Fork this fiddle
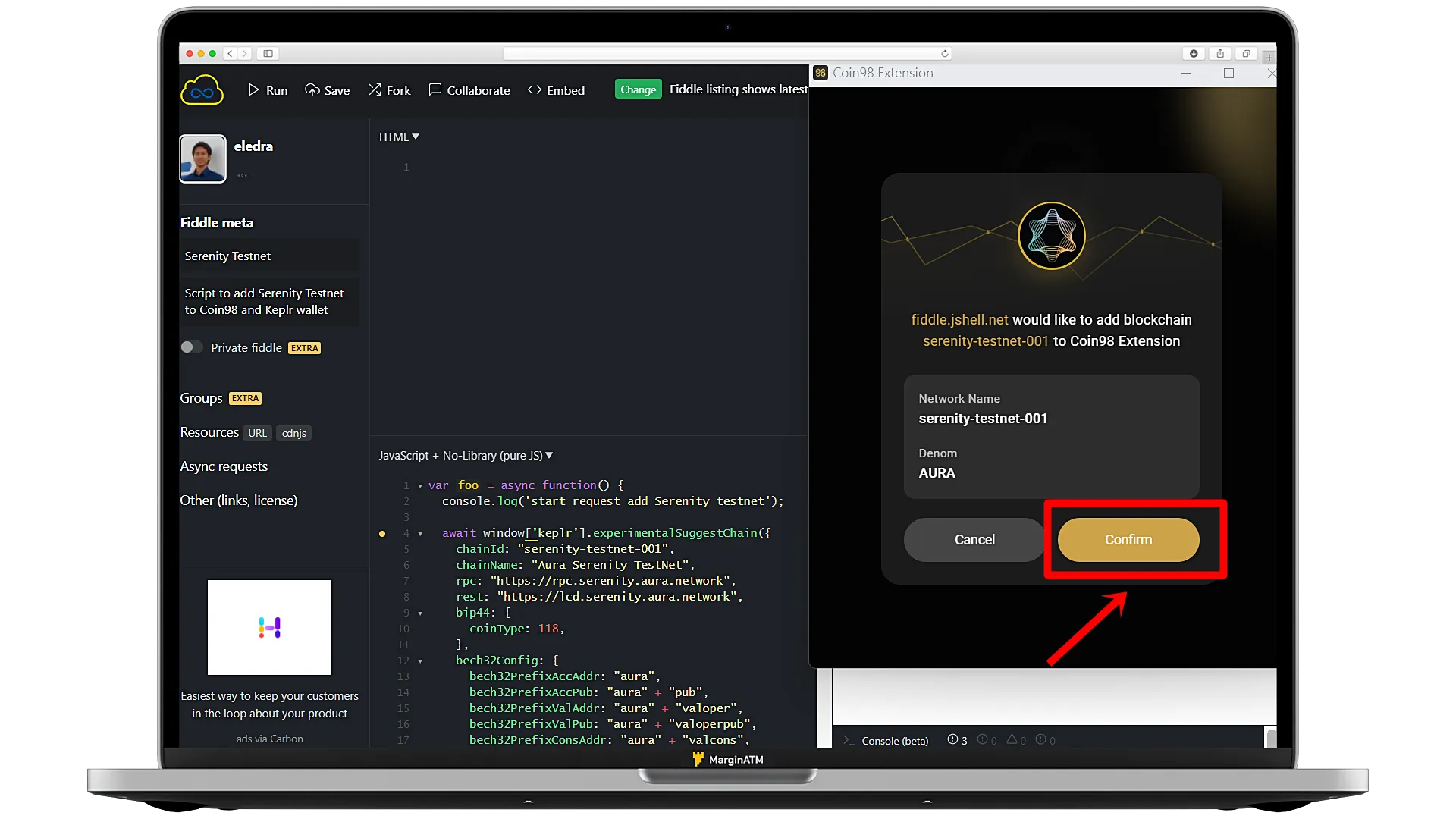The height and width of the screenshot is (819, 1456). click(389, 90)
